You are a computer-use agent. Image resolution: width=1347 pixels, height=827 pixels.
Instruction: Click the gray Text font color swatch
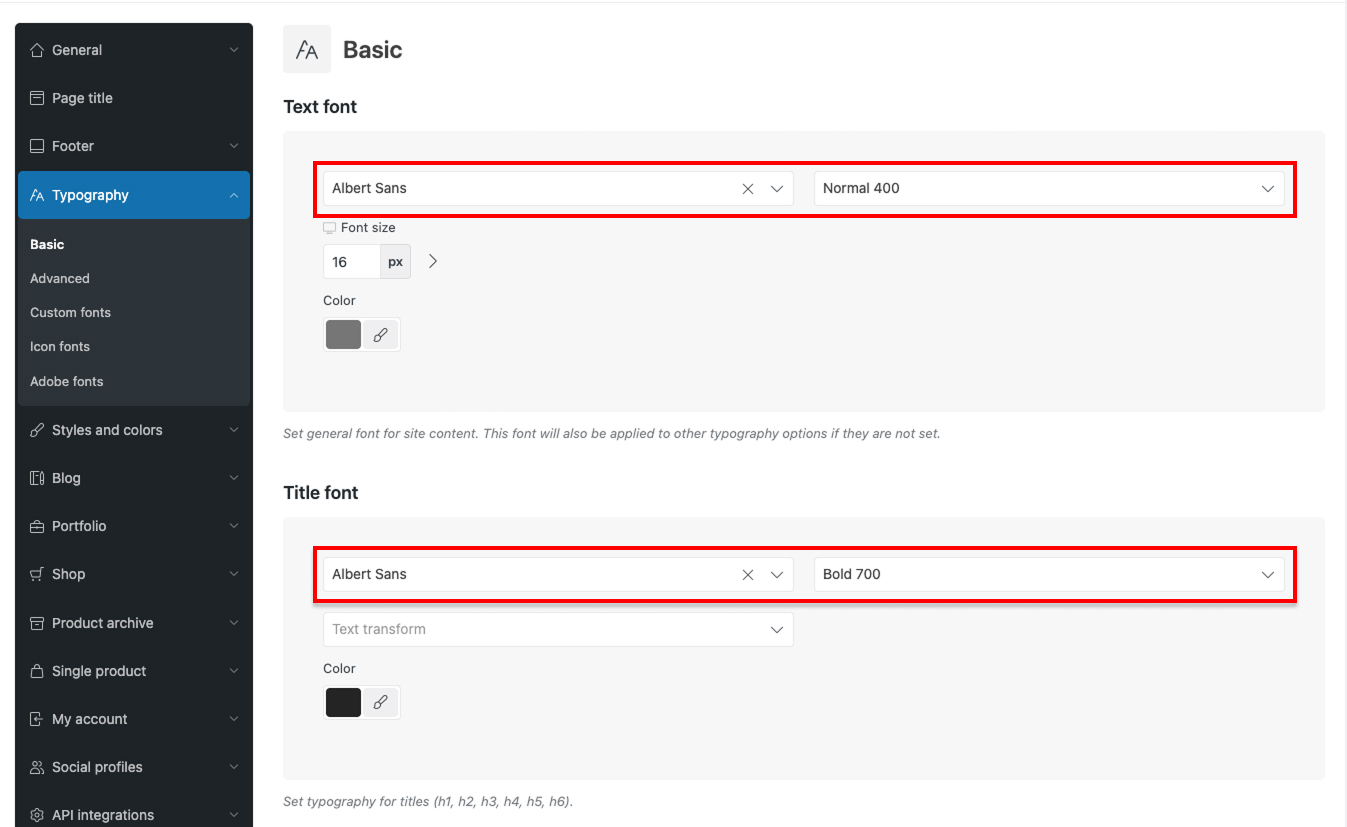(343, 335)
